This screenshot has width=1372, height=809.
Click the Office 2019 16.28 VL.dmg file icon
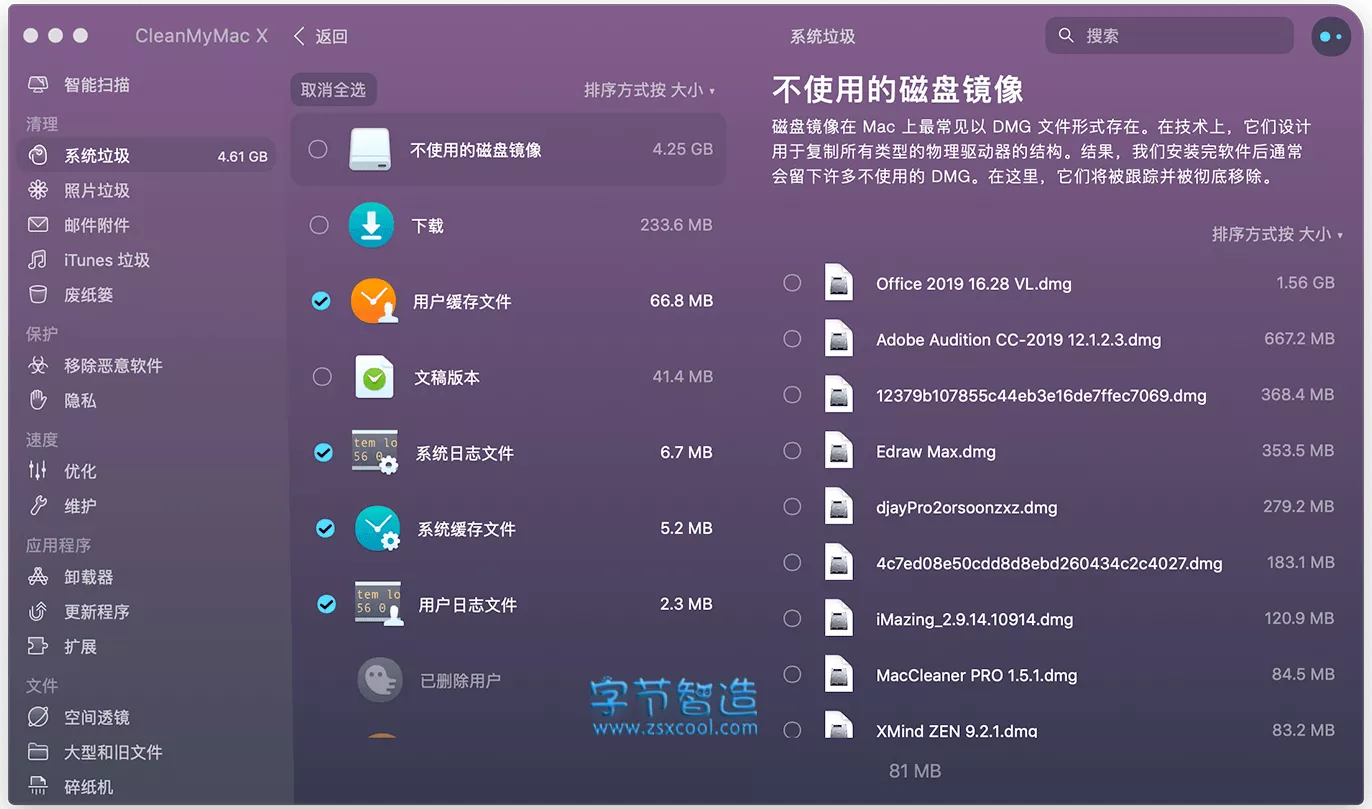[x=839, y=283]
